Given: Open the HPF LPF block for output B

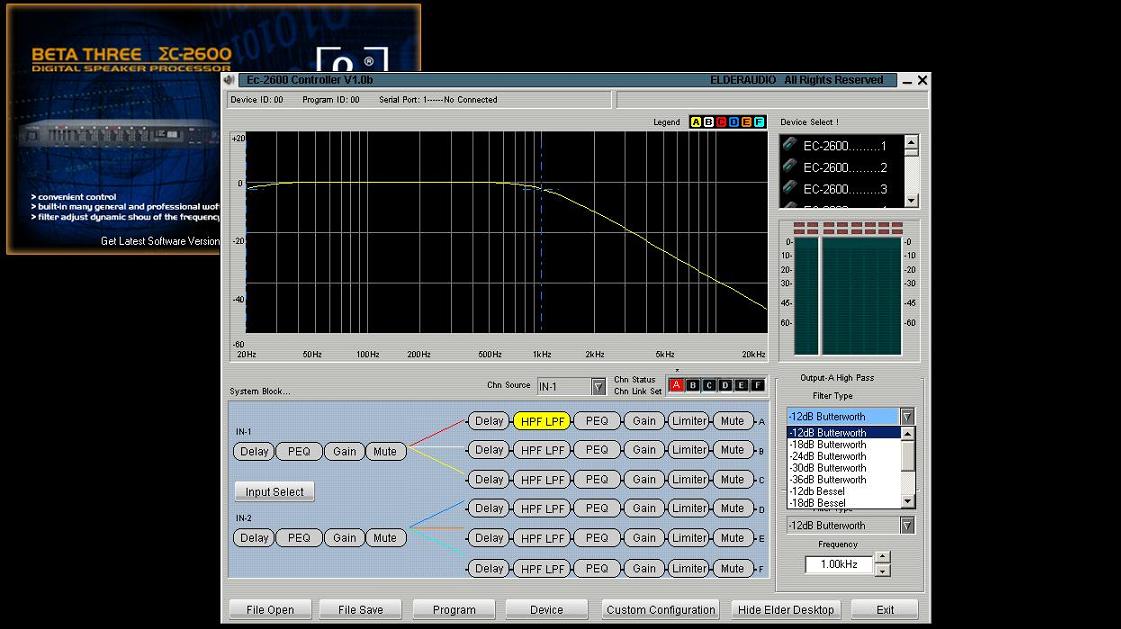Looking at the screenshot, I should pos(543,450).
